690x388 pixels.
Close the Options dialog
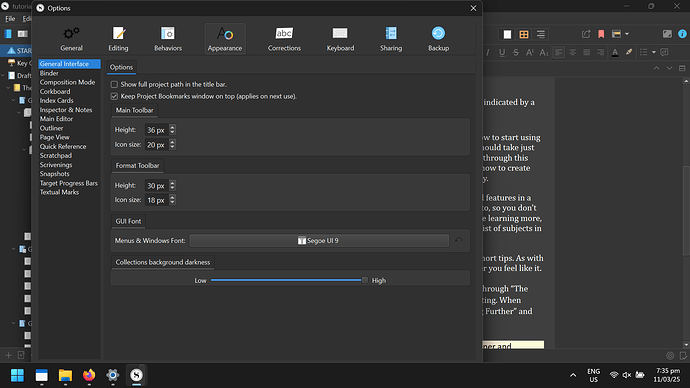click(x=473, y=8)
